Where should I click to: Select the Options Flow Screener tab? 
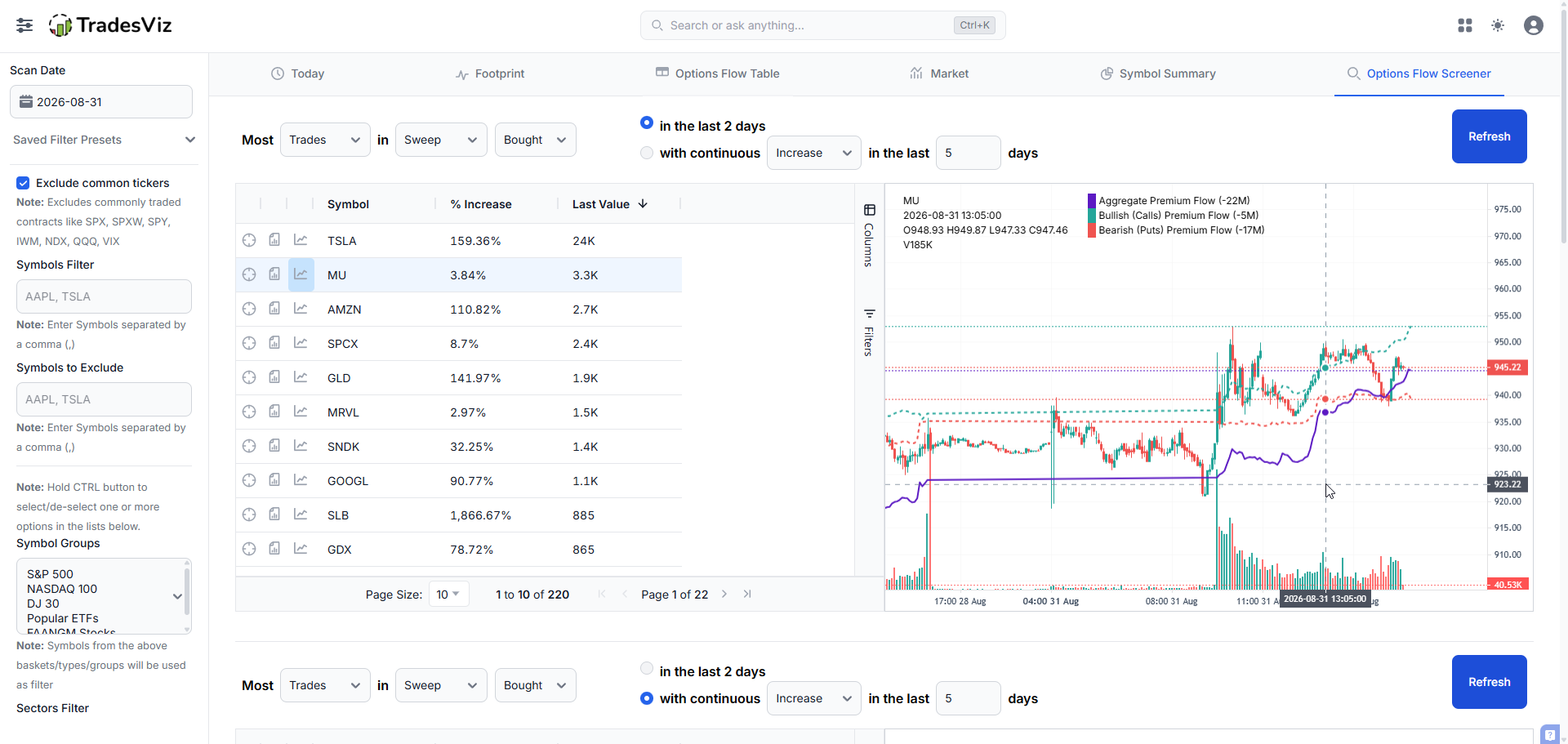pos(1419,74)
